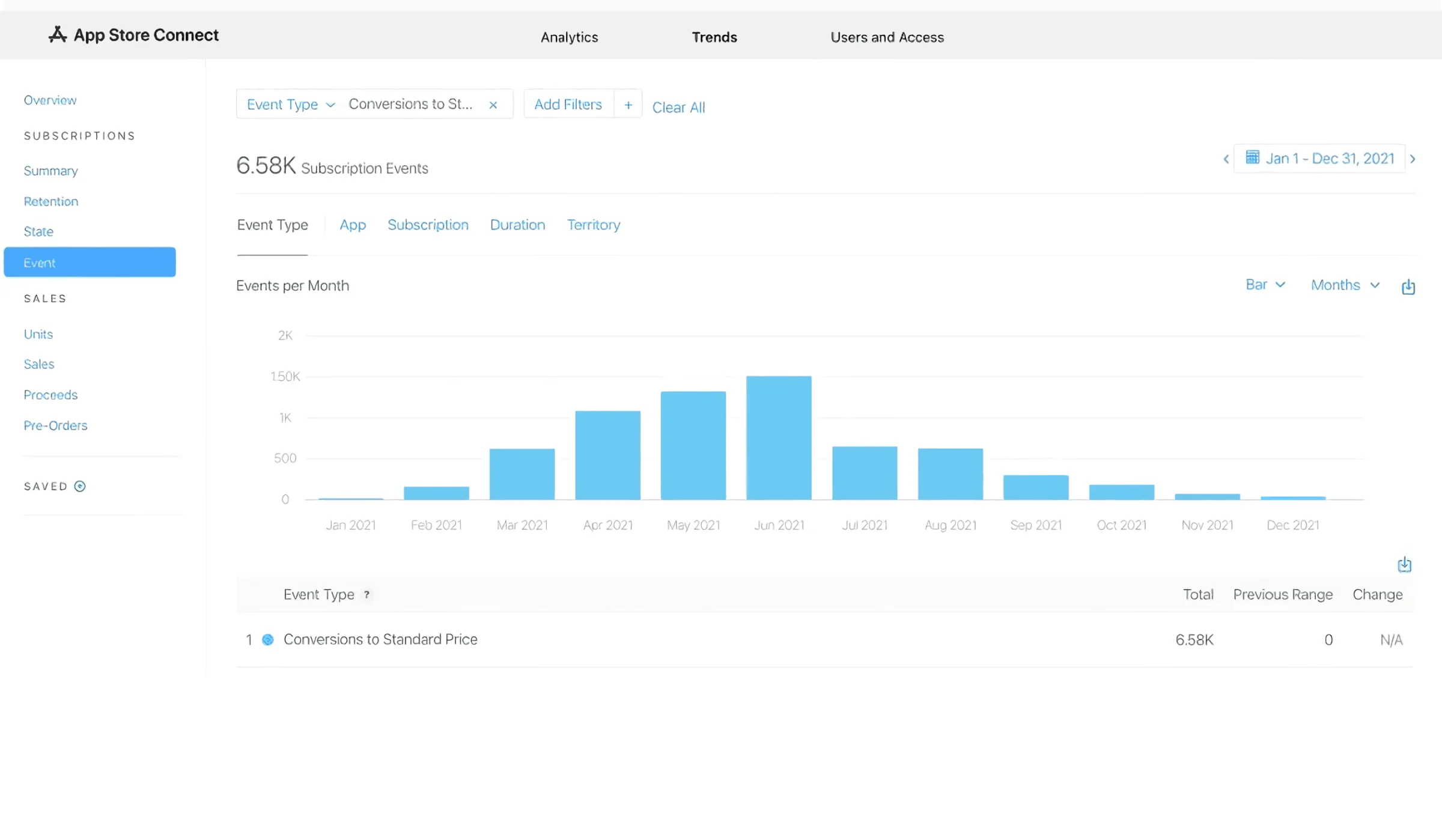Screen dimensions: 1442x840
Task: Select the Jun 2021 bar in the chart
Action: (x=778, y=437)
